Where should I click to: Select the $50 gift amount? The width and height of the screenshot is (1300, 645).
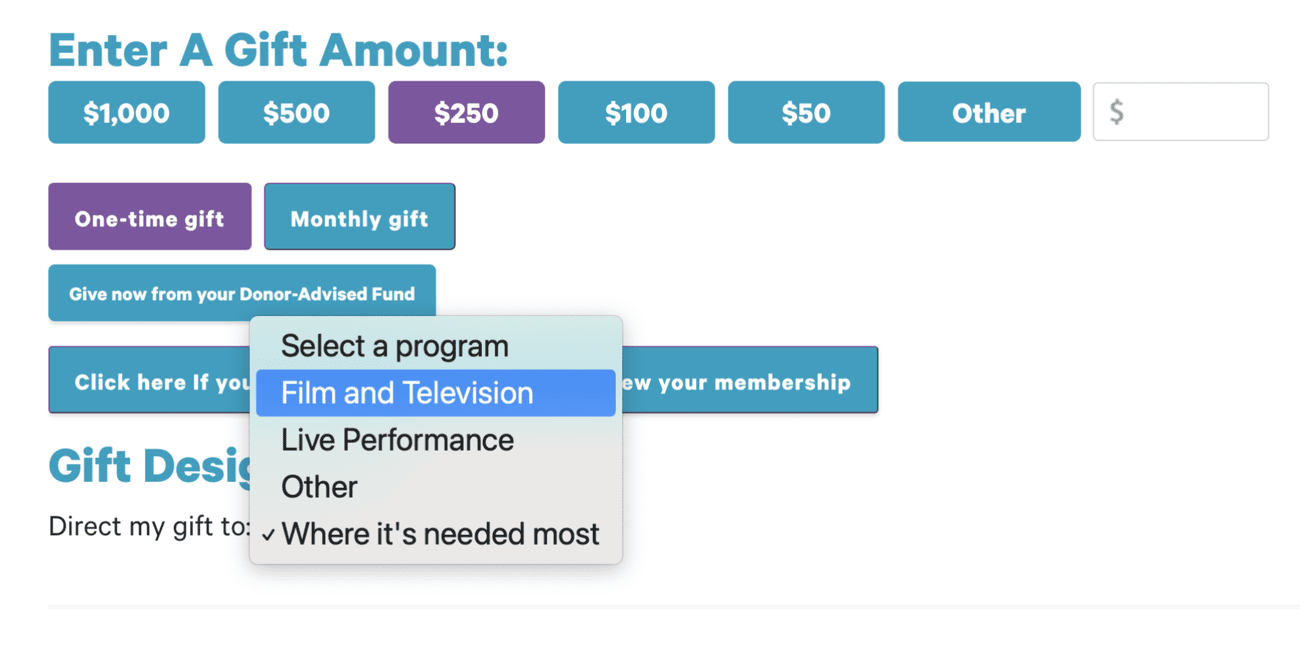806,113
